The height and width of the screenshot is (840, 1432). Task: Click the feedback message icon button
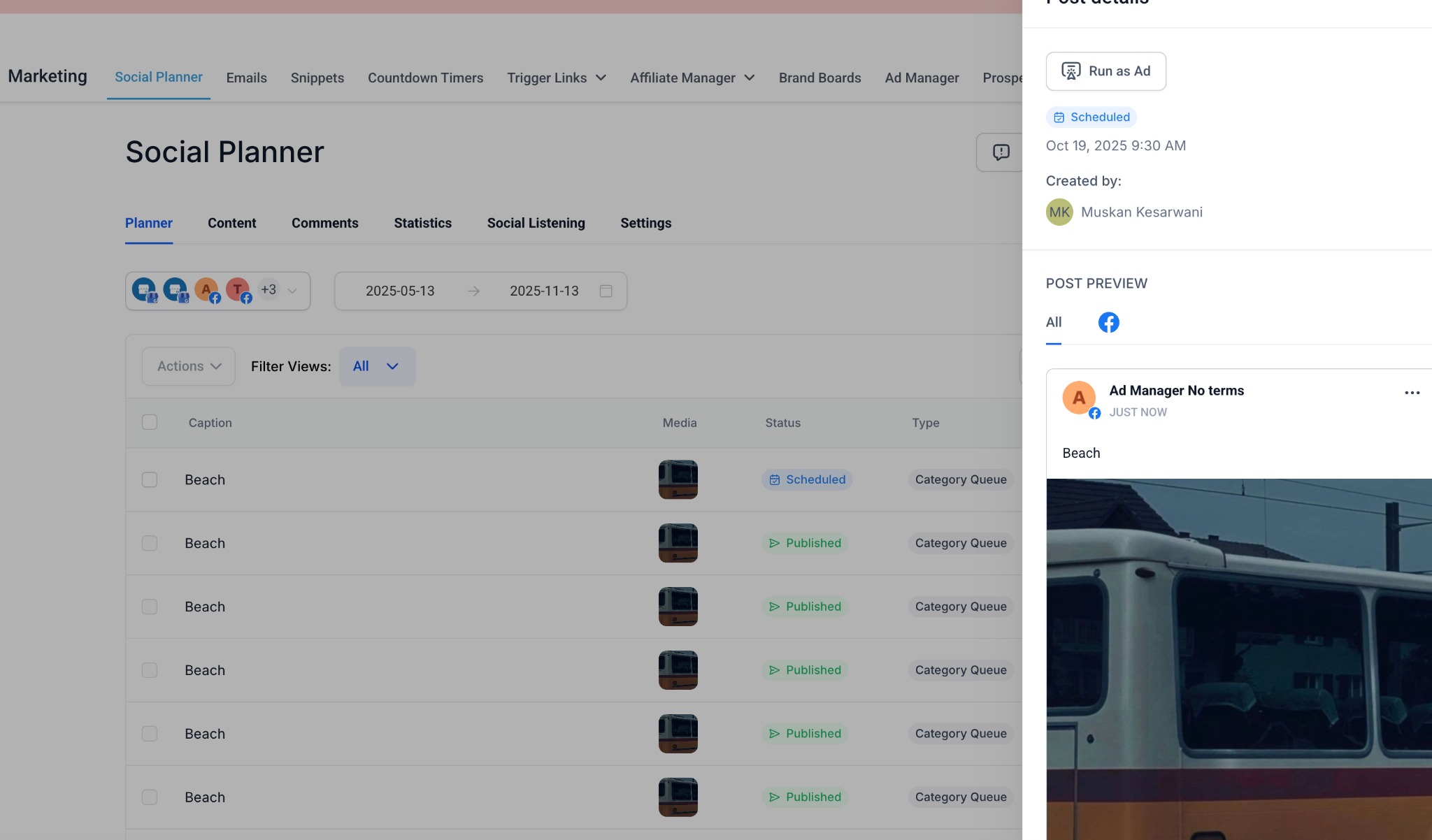click(1001, 152)
